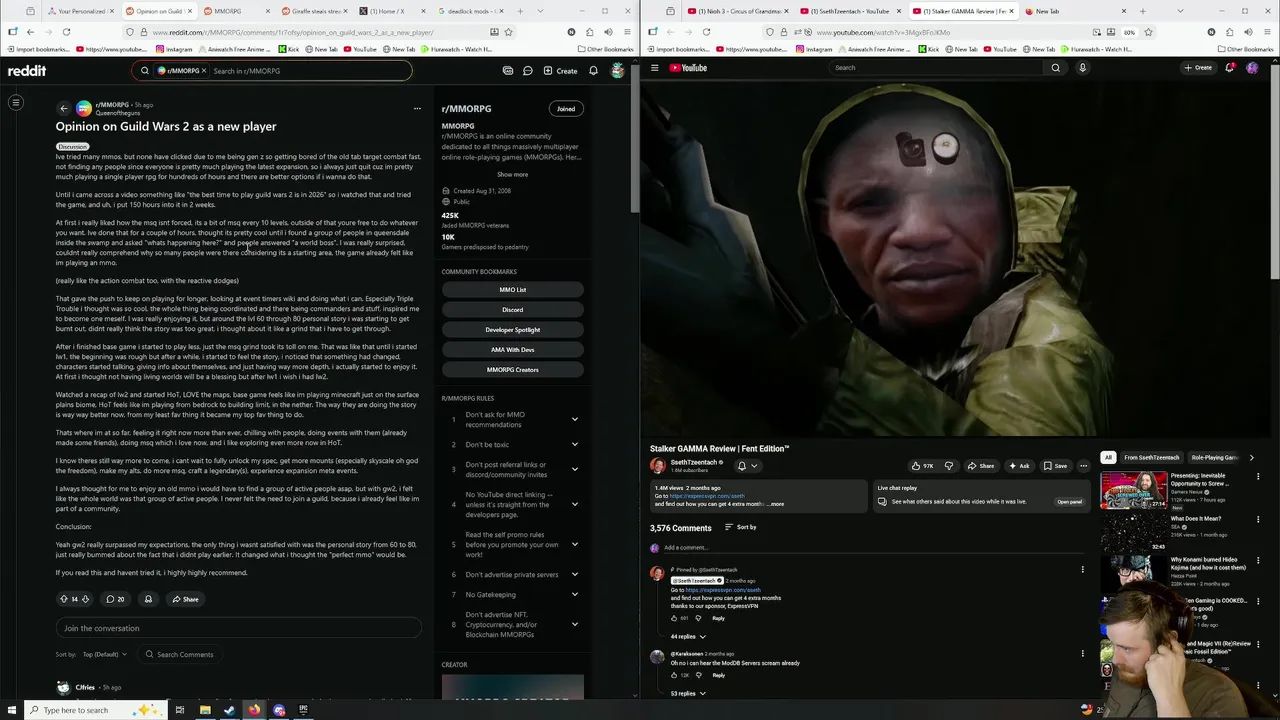This screenshot has height=720, width=1280.
Task: Click YouTube search magnifier button
Action: point(1055,68)
